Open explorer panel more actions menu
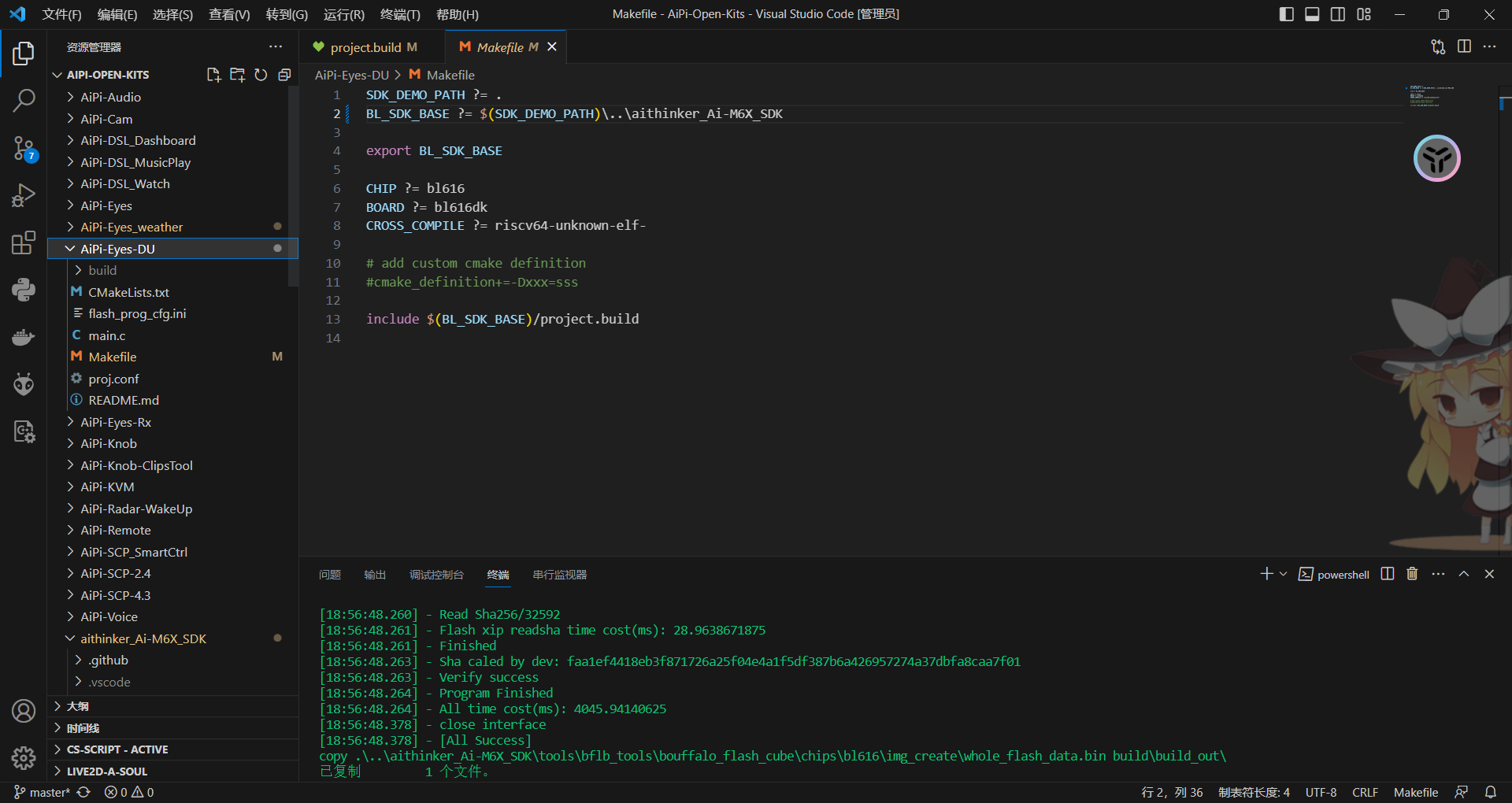This screenshot has height=803, width=1512. tap(276, 47)
